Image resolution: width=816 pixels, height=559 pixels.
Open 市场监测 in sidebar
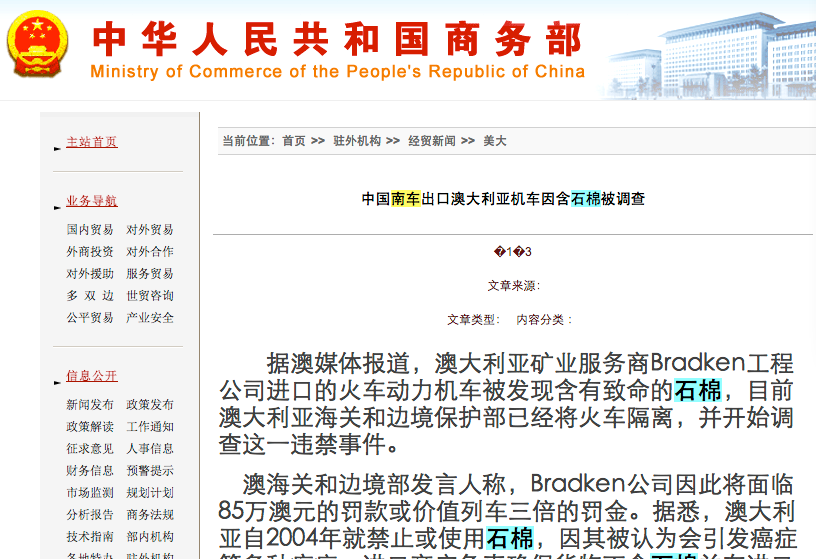(90, 492)
